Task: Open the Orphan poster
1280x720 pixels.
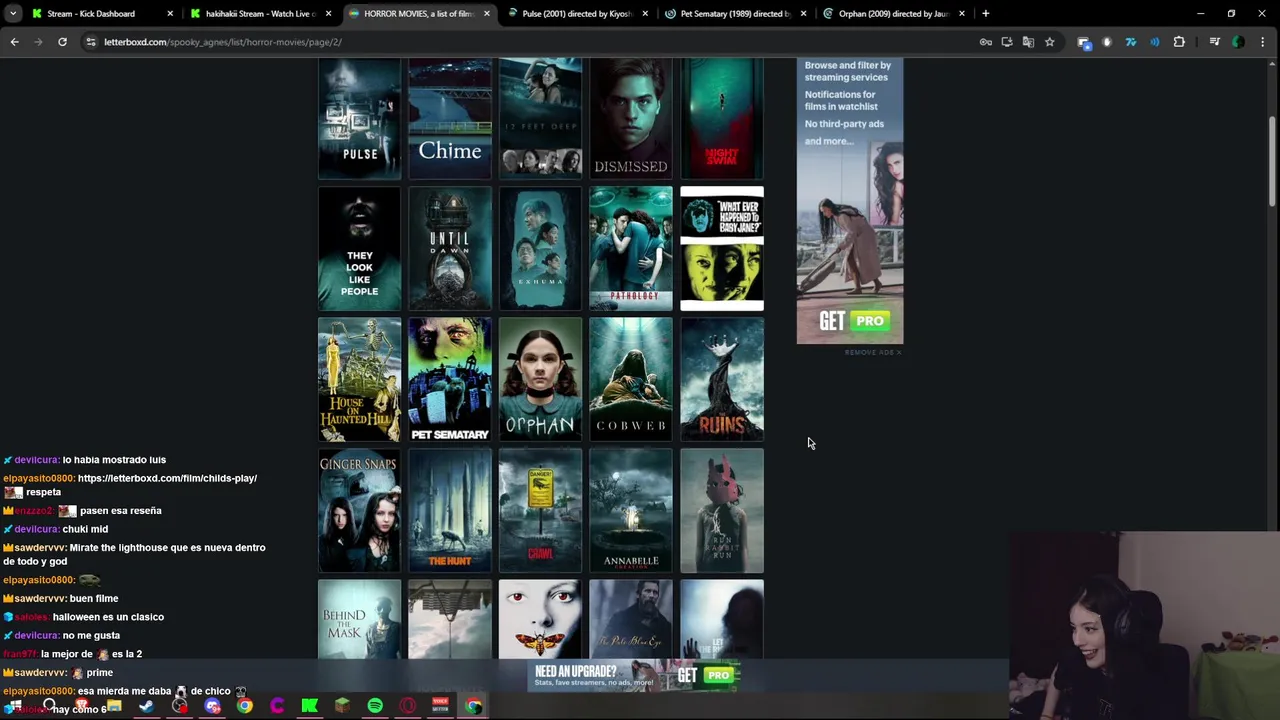Action: click(540, 379)
